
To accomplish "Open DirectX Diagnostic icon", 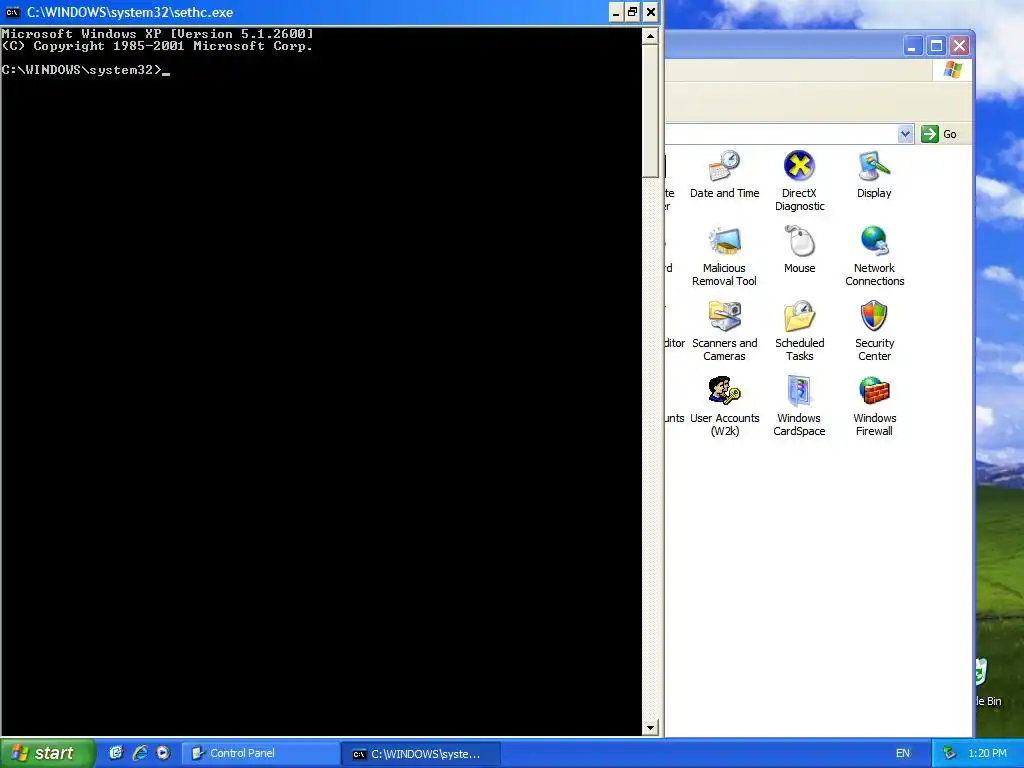I will [799, 180].
